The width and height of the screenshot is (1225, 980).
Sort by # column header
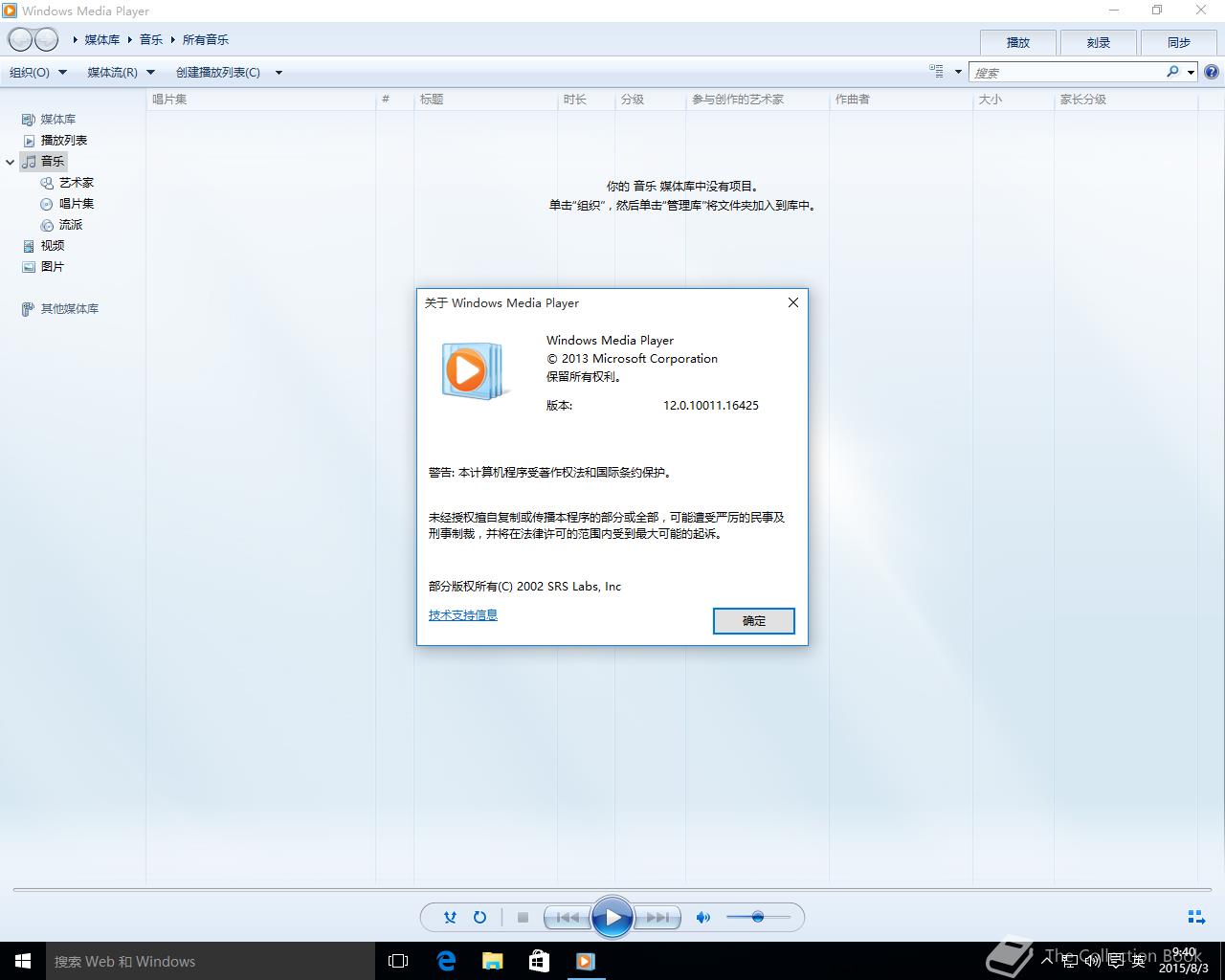394,100
